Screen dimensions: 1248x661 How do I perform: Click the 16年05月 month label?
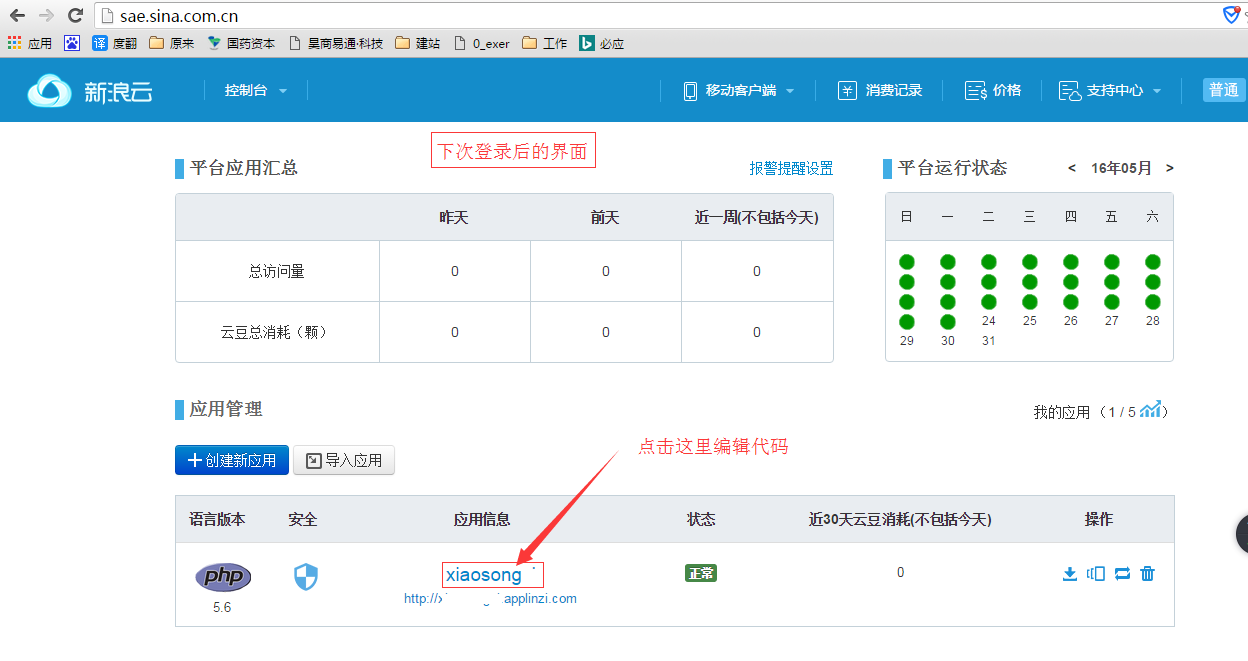1121,168
